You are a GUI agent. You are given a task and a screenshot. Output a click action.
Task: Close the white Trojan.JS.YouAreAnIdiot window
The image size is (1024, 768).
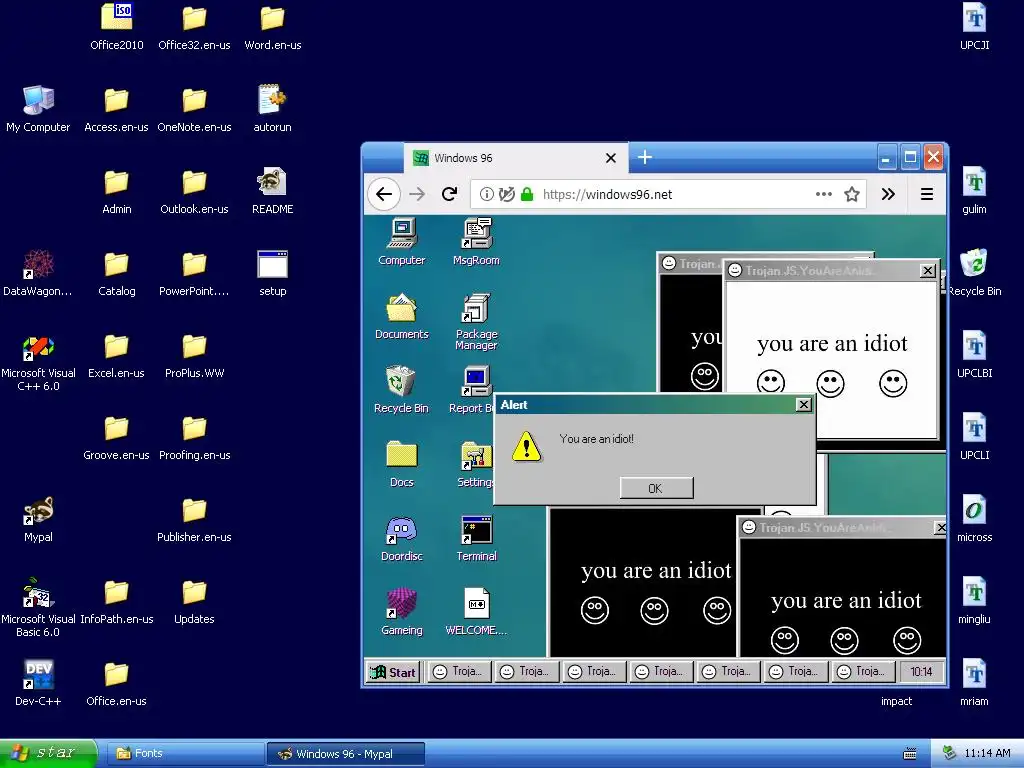tap(927, 270)
